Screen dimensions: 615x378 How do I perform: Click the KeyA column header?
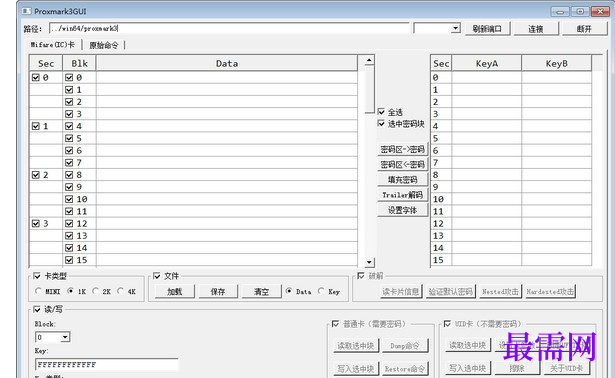pos(487,64)
